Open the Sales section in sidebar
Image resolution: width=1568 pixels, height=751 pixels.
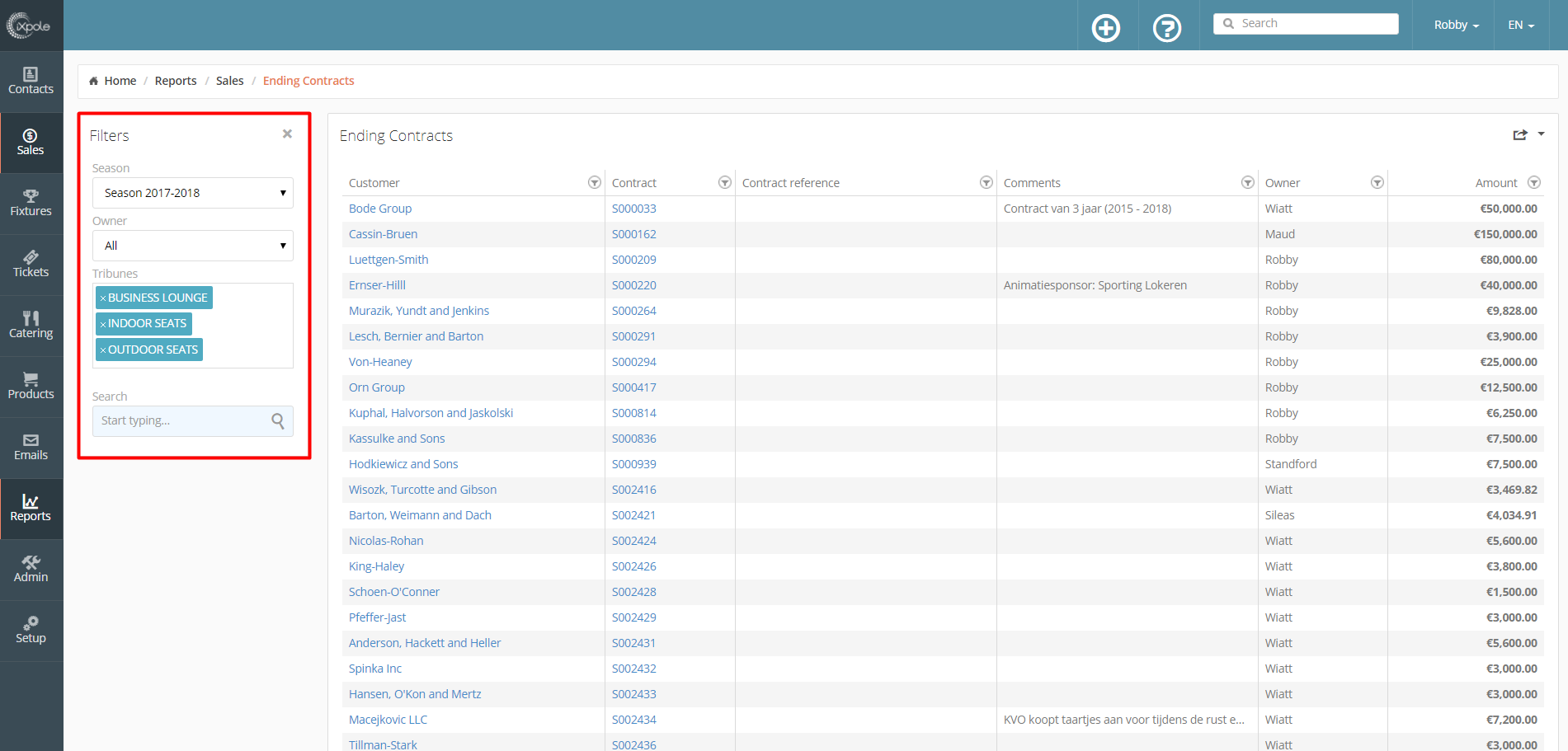[31, 142]
